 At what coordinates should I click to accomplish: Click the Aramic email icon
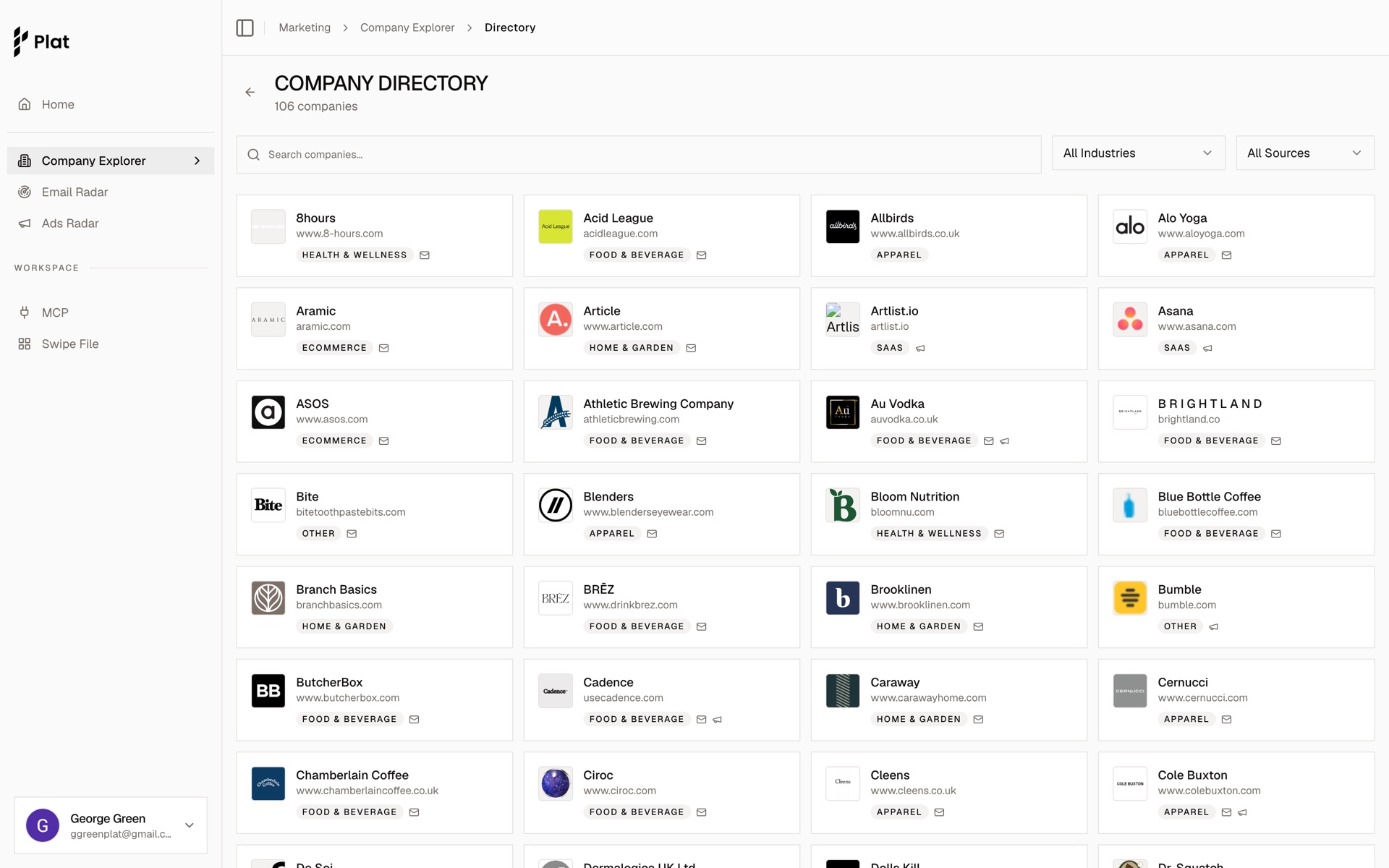pyautogui.click(x=384, y=348)
